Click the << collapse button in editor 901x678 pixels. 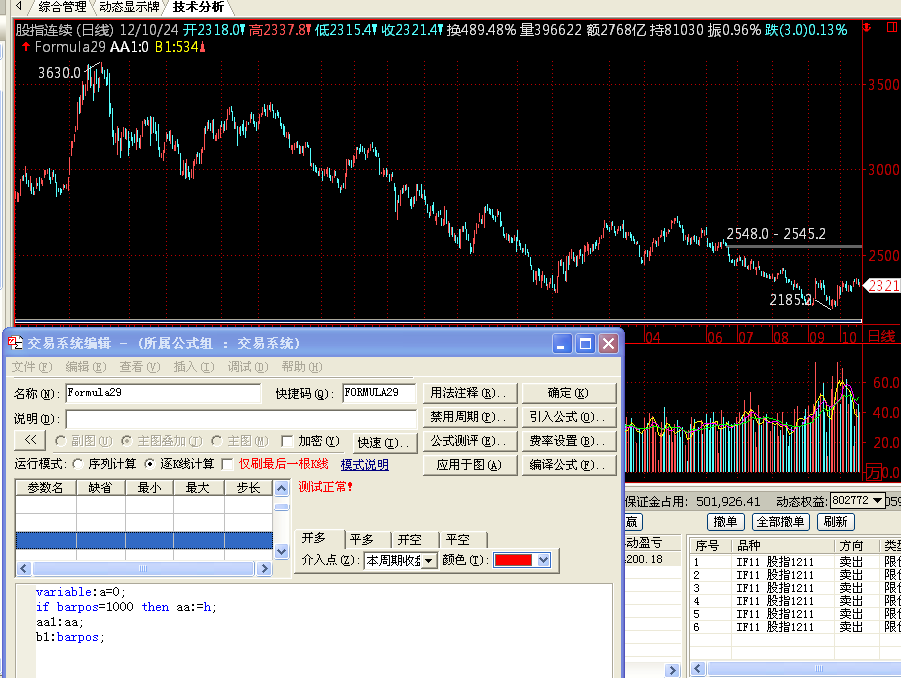click(30, 441)
